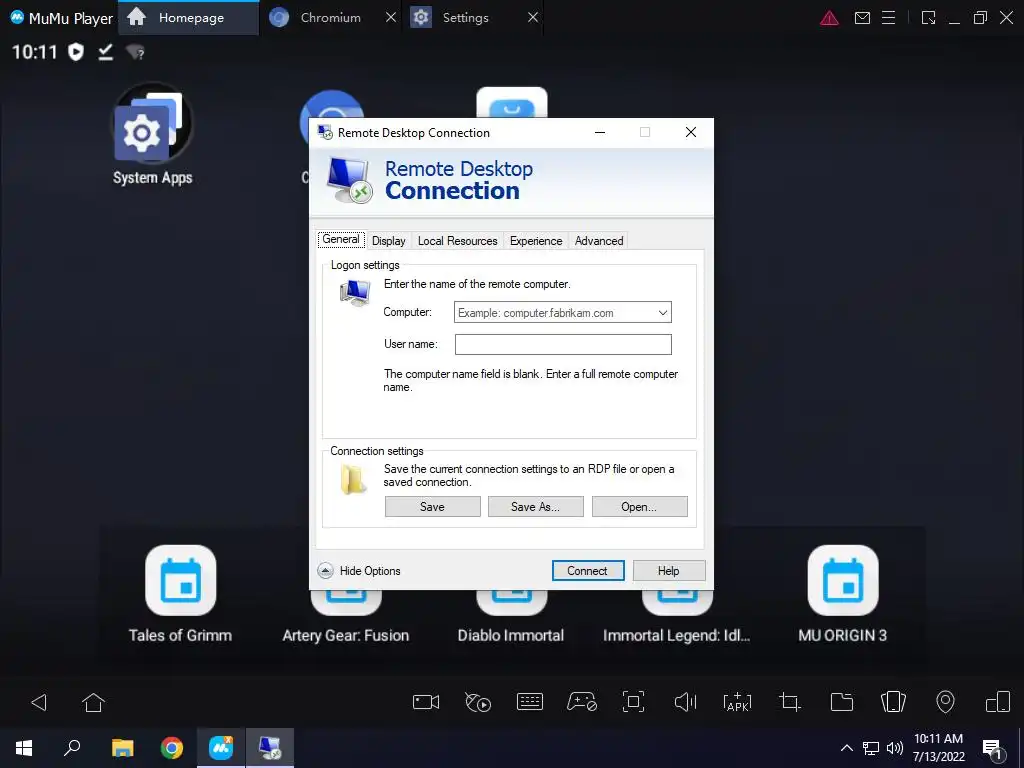This screenshot has width=1024, height=768.
Task: Open the multi-instance icon in MuMu toolbar
Action: pos(998,702)
